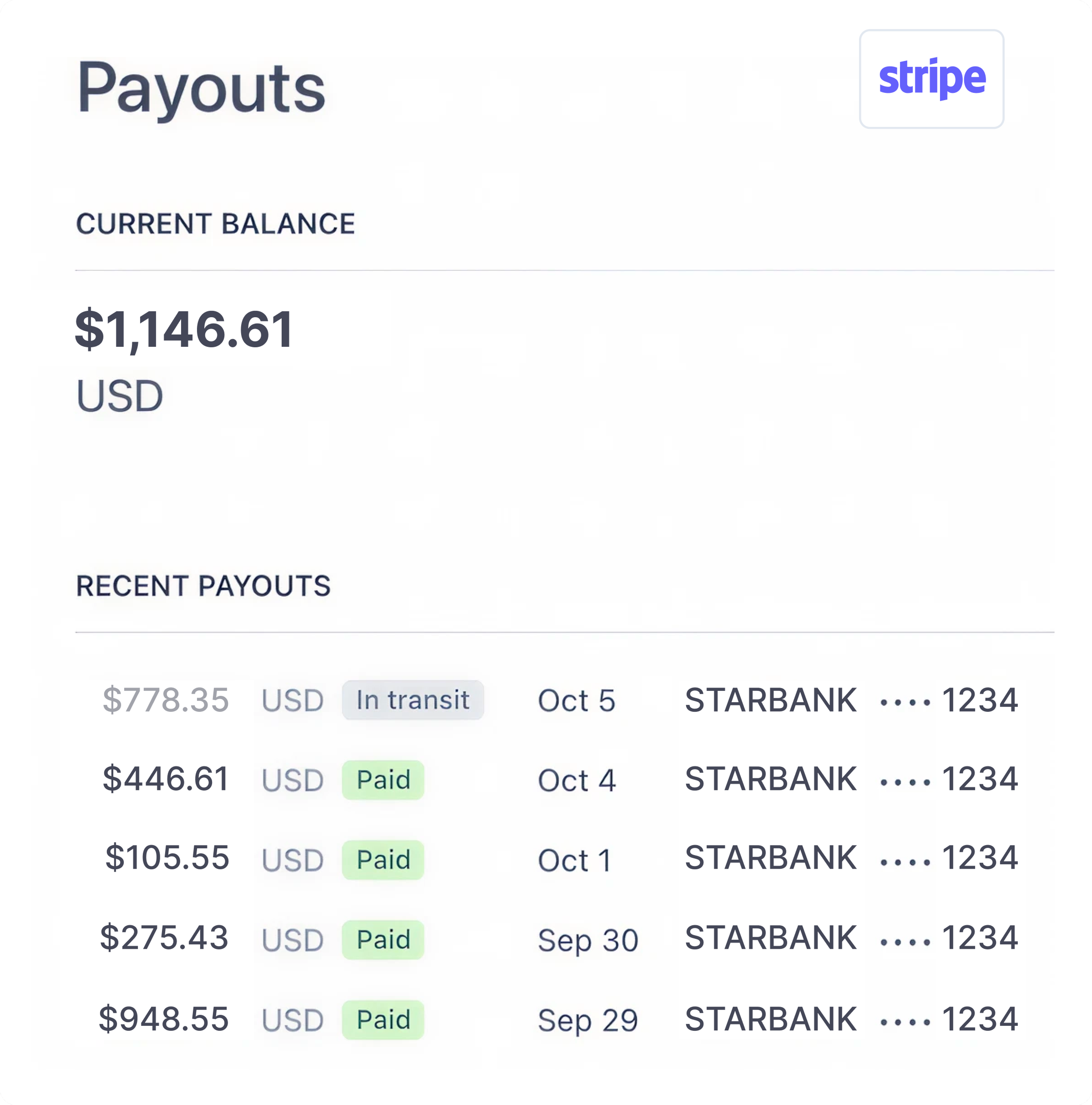Screen dimensions: 1092x1105
Task: Click the Current Balance section header
Action: (x=216, y=223)
